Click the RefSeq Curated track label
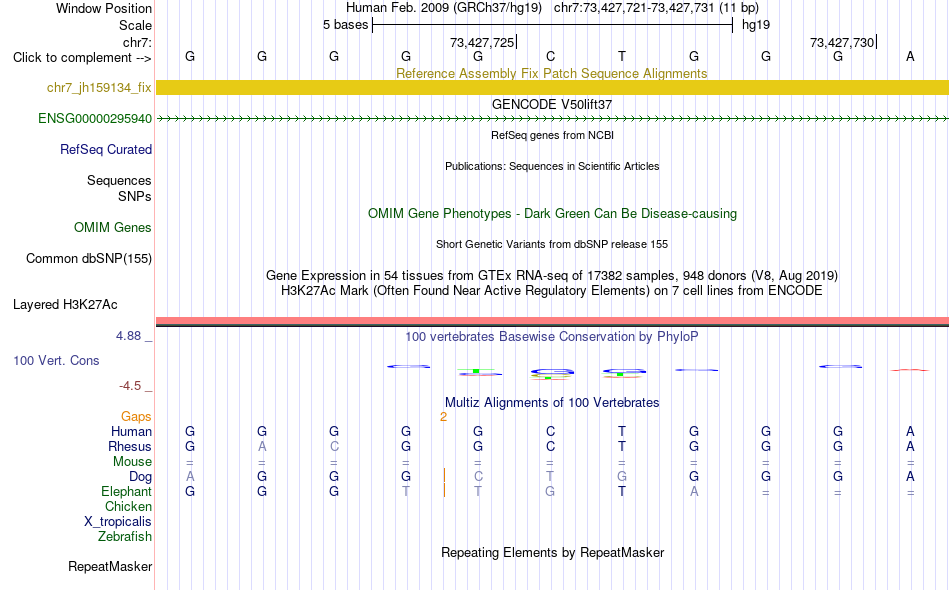This screenshot has height=590, width=950. 106,150
